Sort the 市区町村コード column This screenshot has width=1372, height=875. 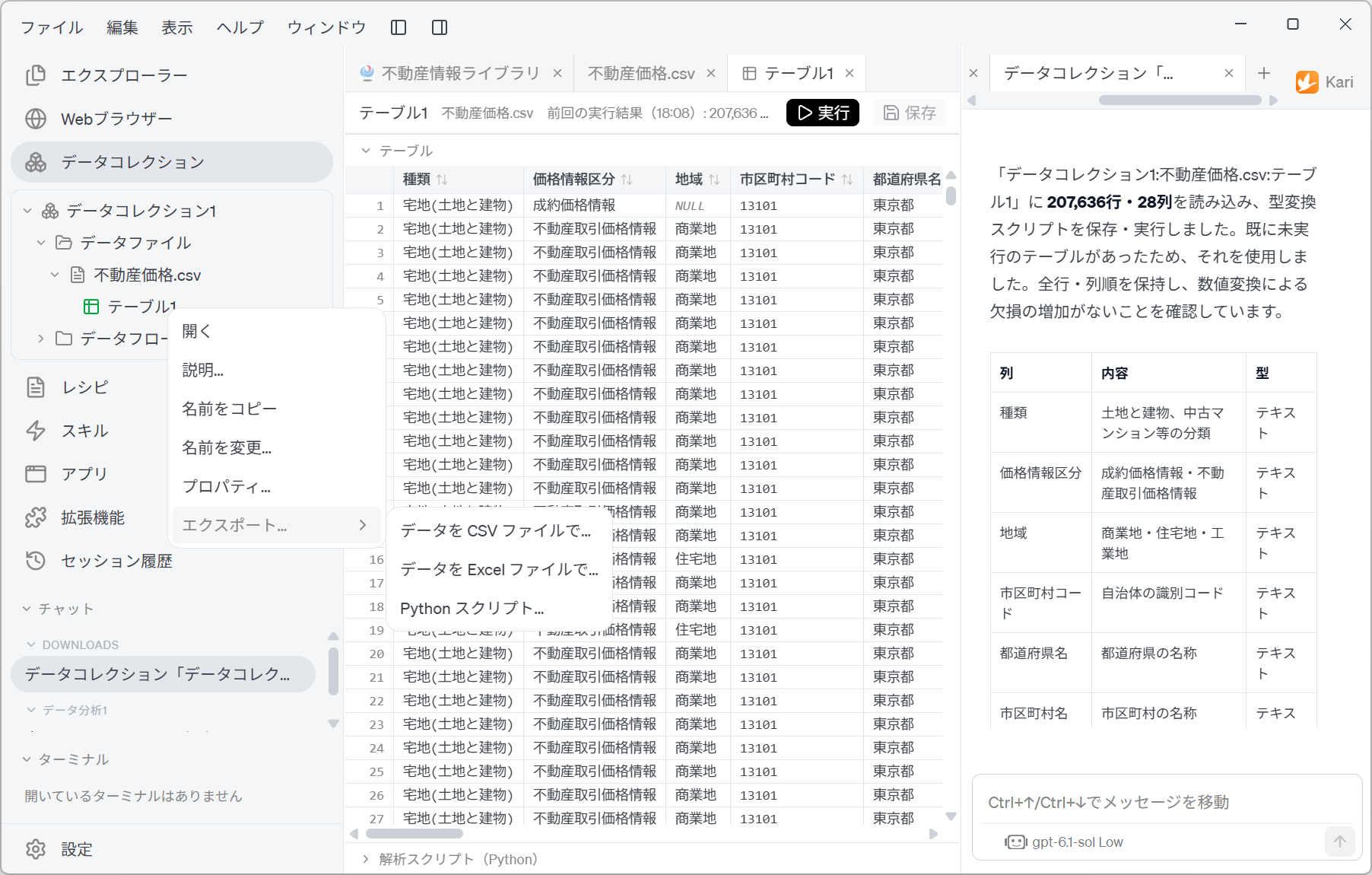pyautogui.click(x=847, y=180)
